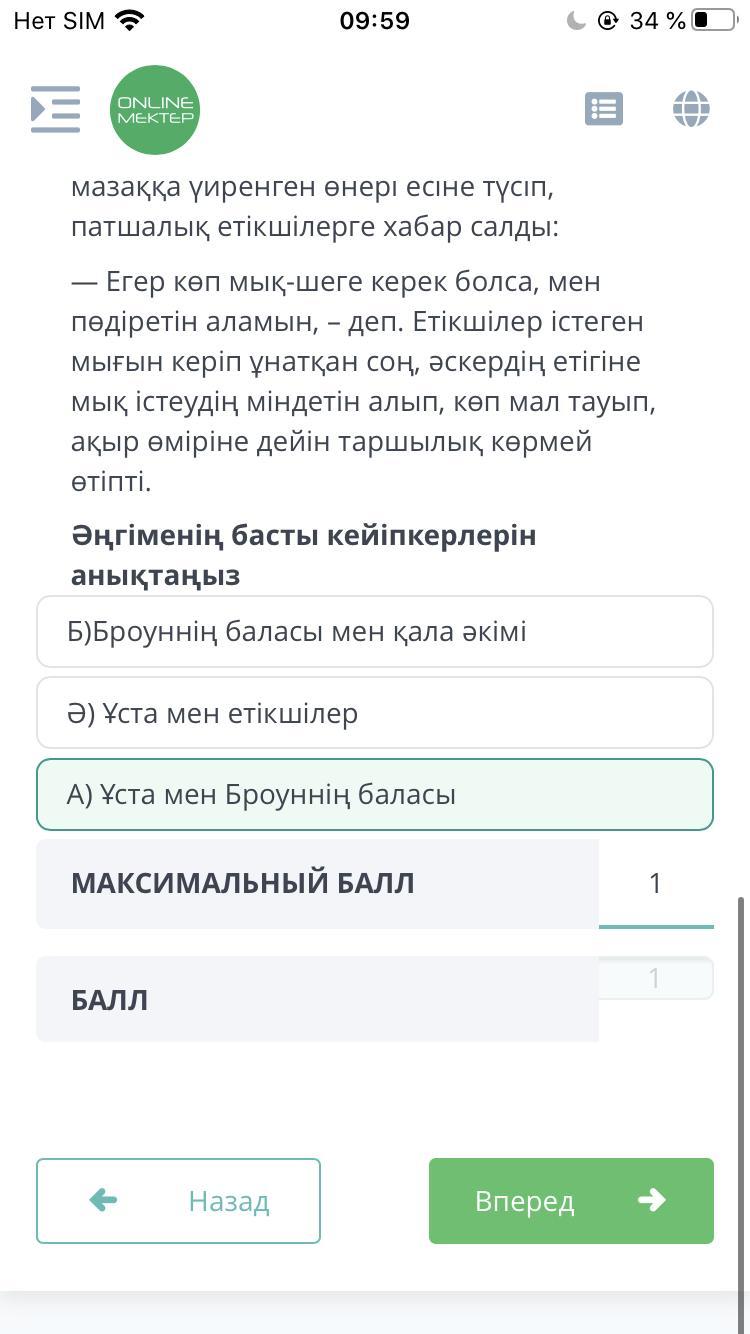This screenshot has width=750, height=1334.
Task: Tap the Wi-Fi icon in status bar
Action: pyautogui.click(x=130, y=20)
